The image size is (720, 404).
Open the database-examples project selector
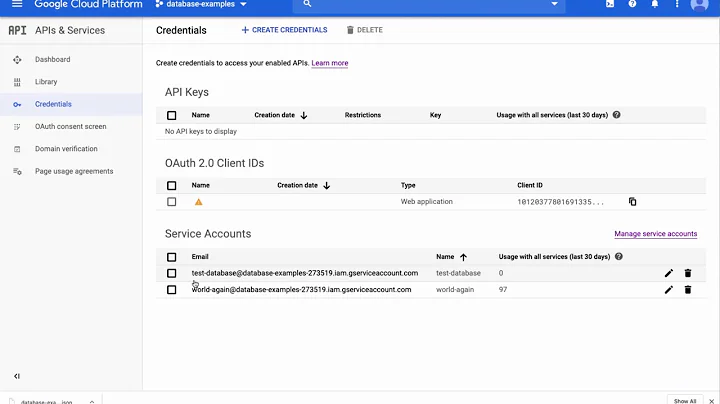[201, 4]
